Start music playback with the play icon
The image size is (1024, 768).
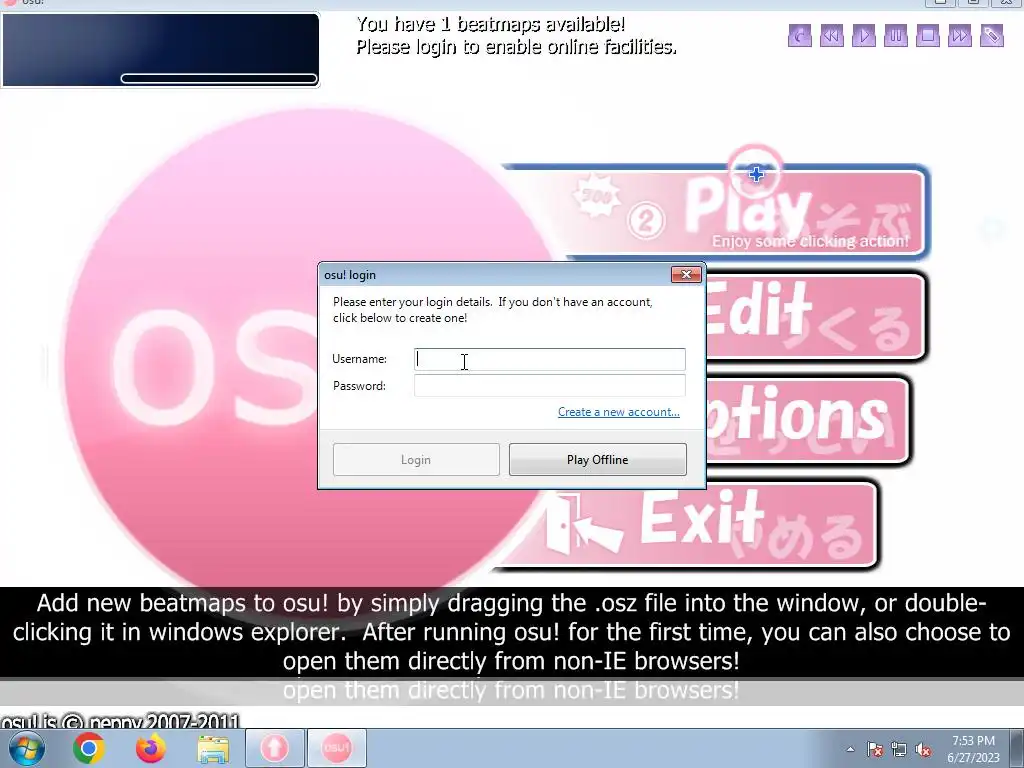click(864, 35)
